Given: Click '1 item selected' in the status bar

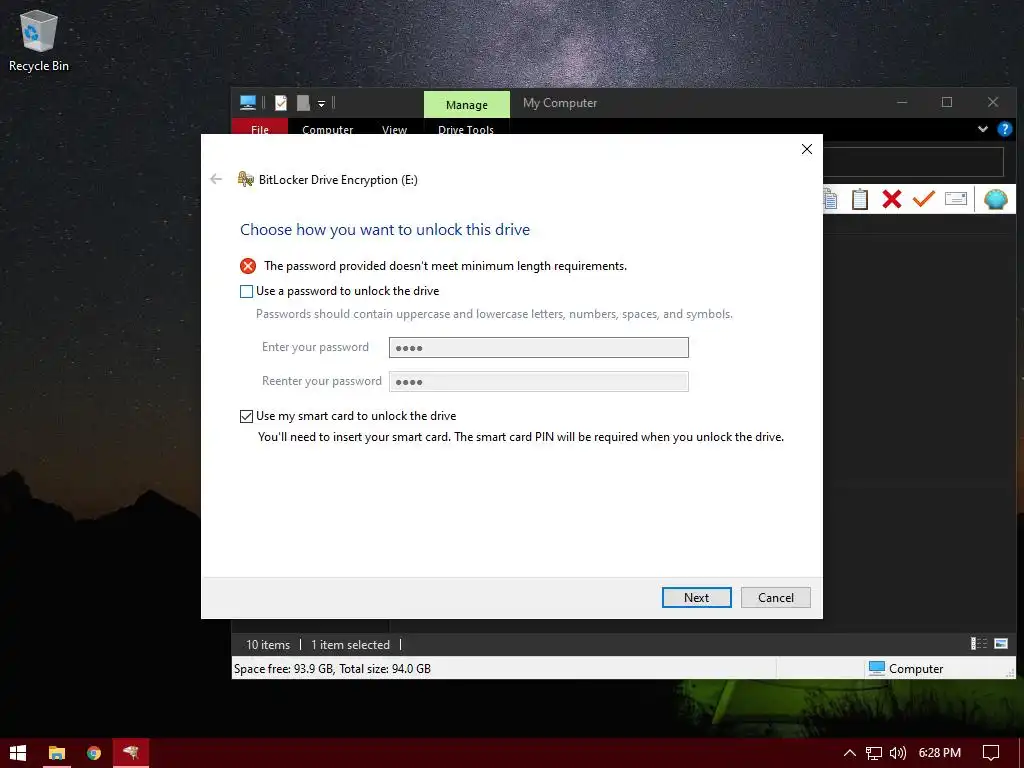Looking at the screenshot, I should point(350,645).
